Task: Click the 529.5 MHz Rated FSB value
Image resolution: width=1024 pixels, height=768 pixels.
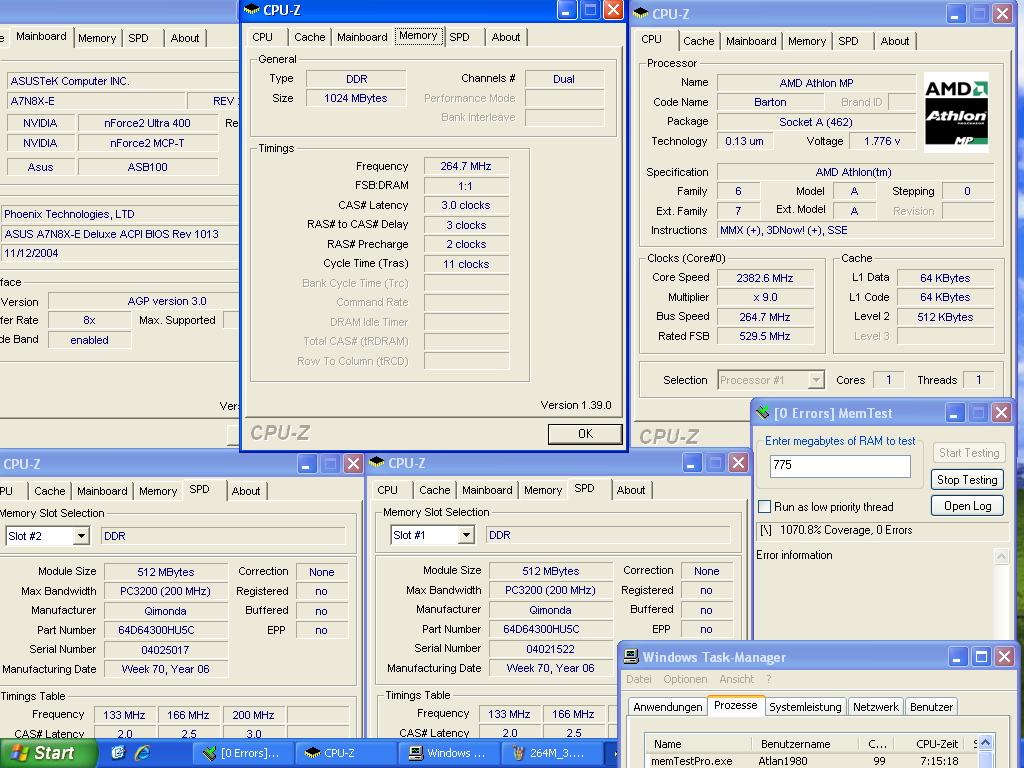Action: (x=765, y=336)
